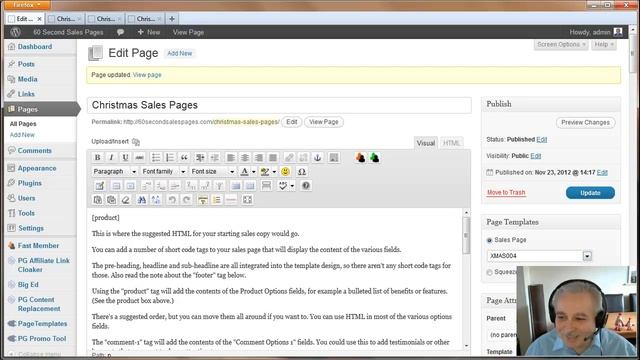Switch to the HTML editor tab
This screenshot has width=640, height=360.
[x=451, y=143]
